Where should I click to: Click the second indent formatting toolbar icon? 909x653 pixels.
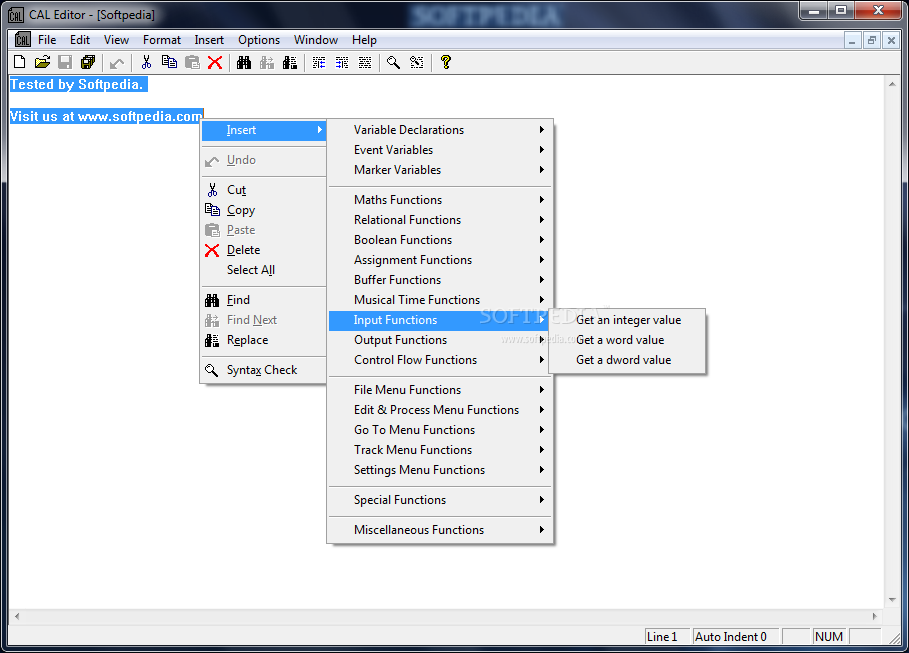tap(342, 62)
